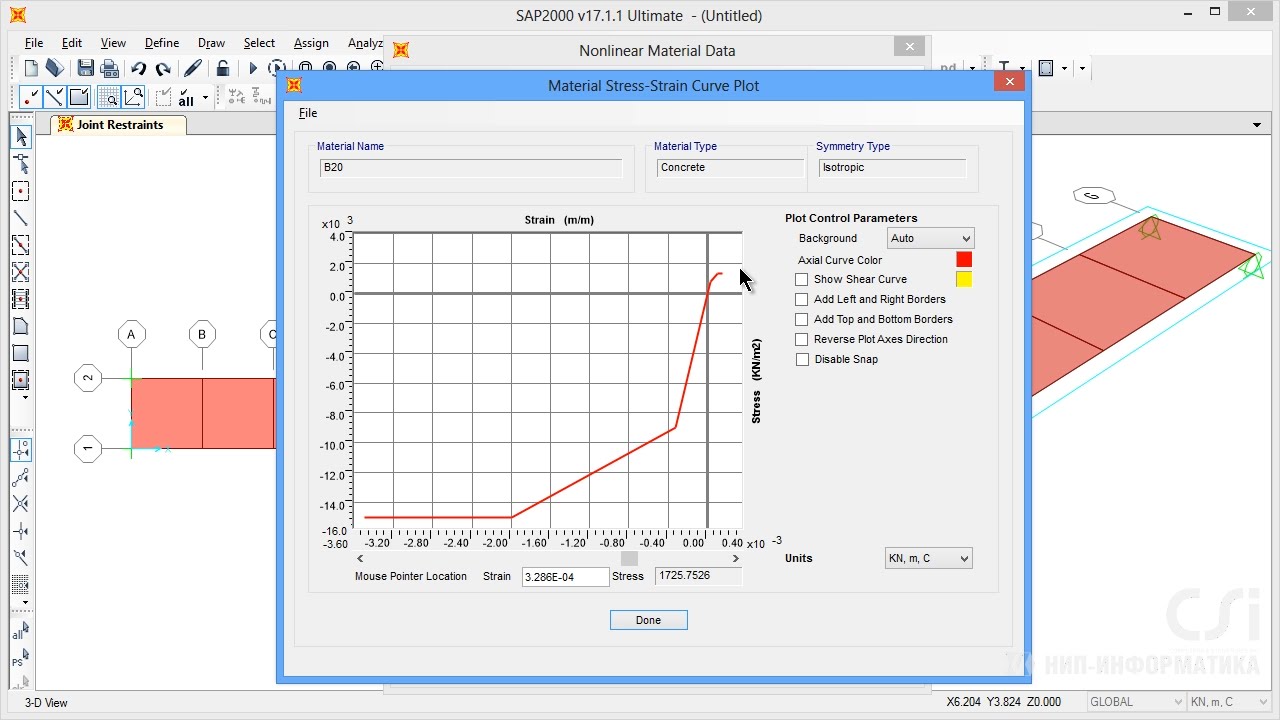
Task: Open the Background Auto dropdown
Action: [x=930, y=238]
